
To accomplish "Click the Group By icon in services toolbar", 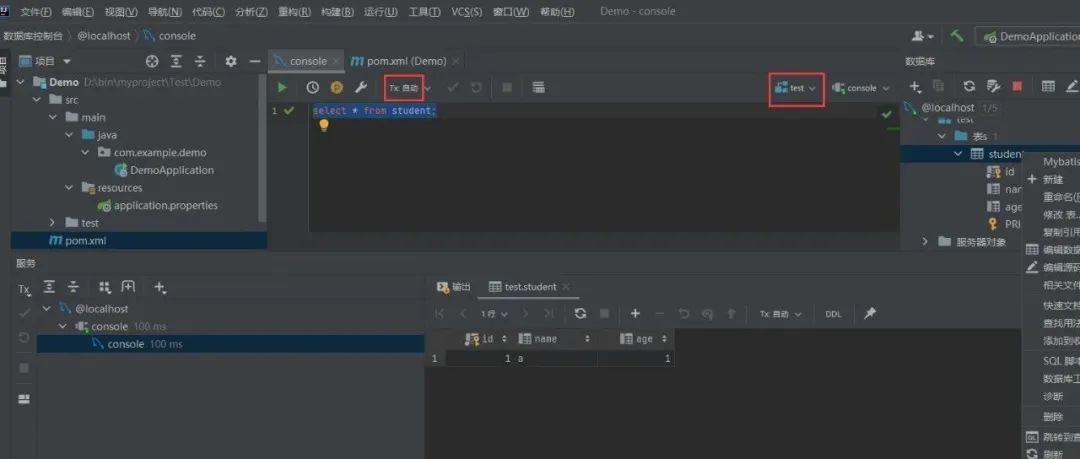I will point(105,287).
